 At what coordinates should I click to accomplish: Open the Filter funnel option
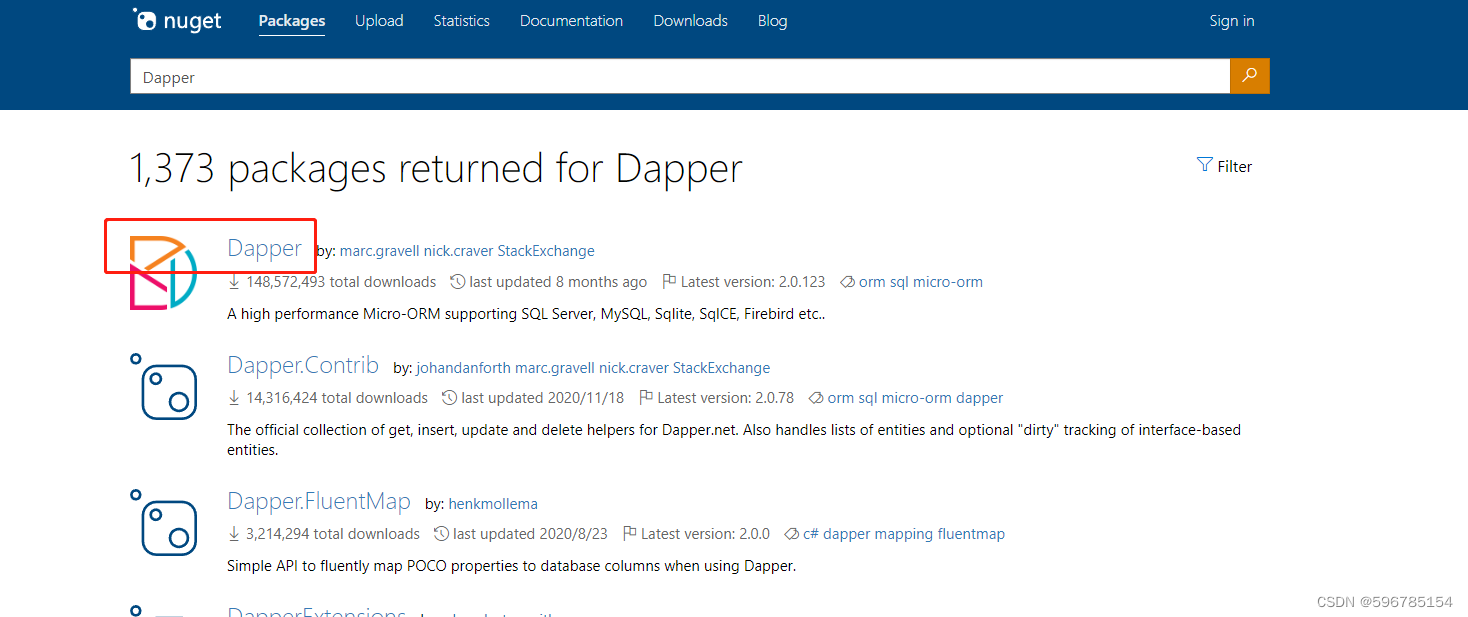click(x=1224, y=166)
